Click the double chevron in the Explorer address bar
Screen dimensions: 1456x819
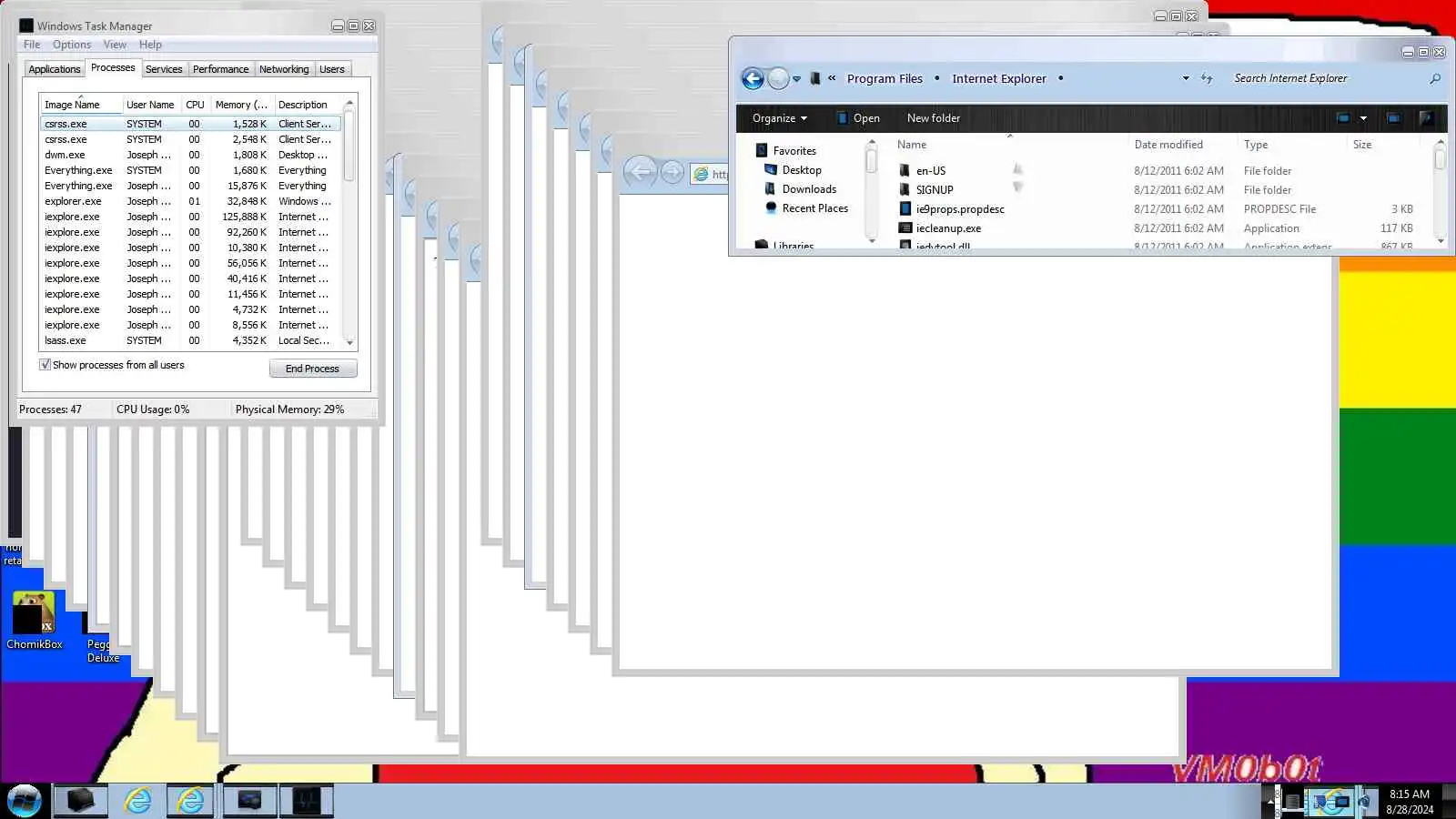832,78
